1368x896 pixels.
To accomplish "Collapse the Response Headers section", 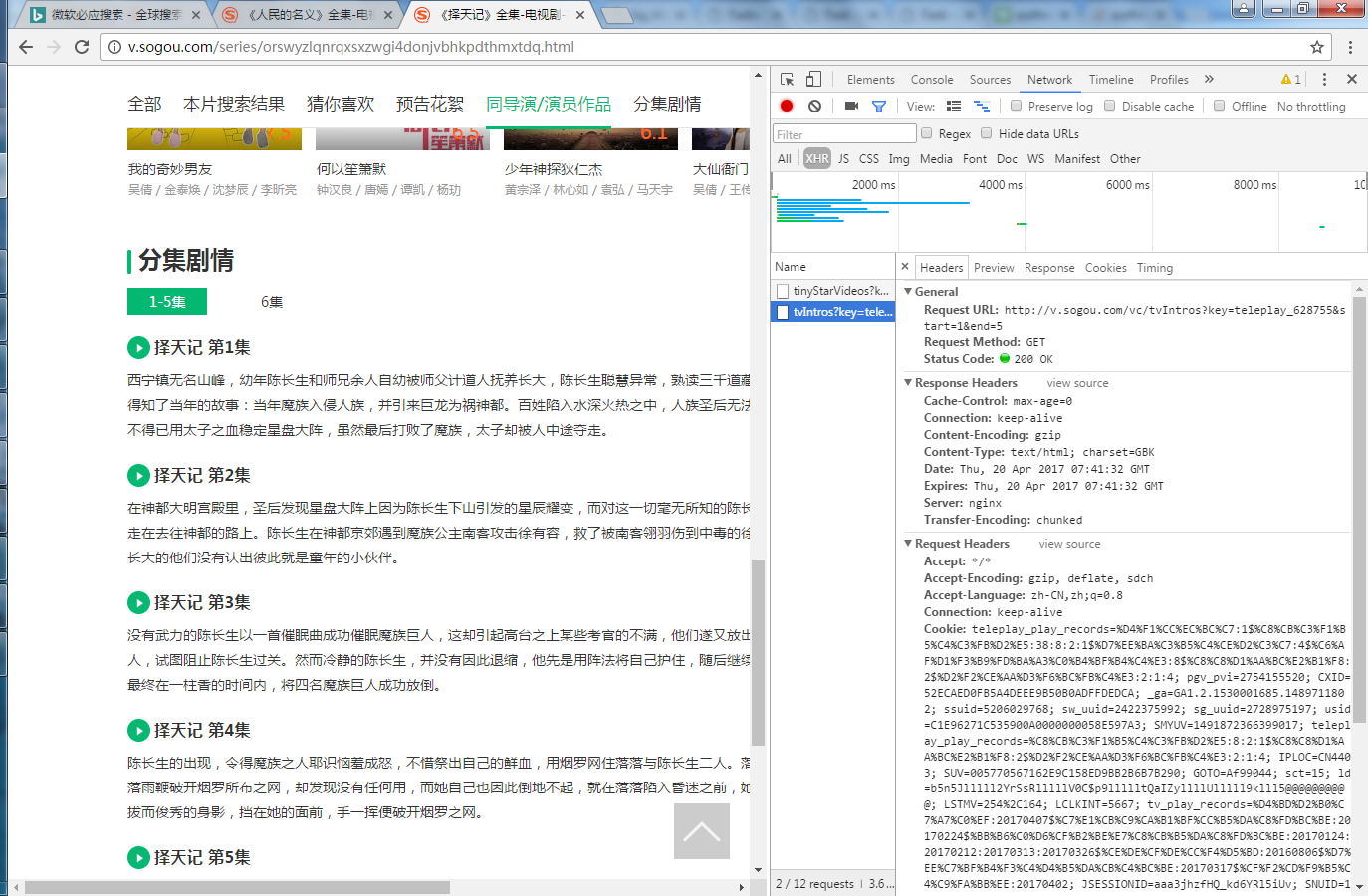I will point(907,382).
